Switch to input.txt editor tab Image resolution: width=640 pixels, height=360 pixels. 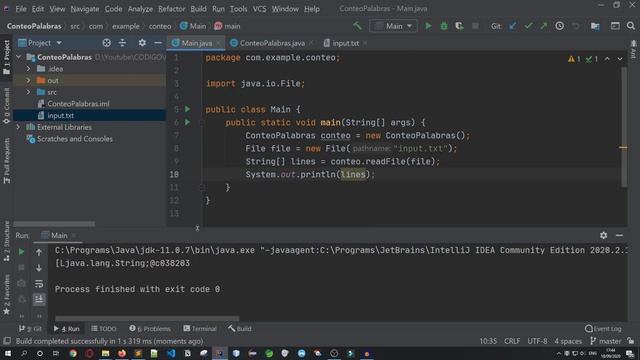pos(345,43)
